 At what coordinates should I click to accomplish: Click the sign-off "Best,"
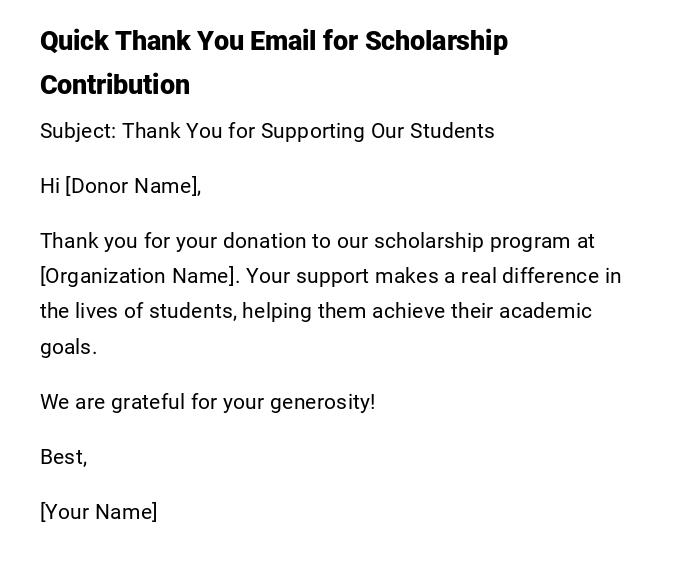pos(63,457)
